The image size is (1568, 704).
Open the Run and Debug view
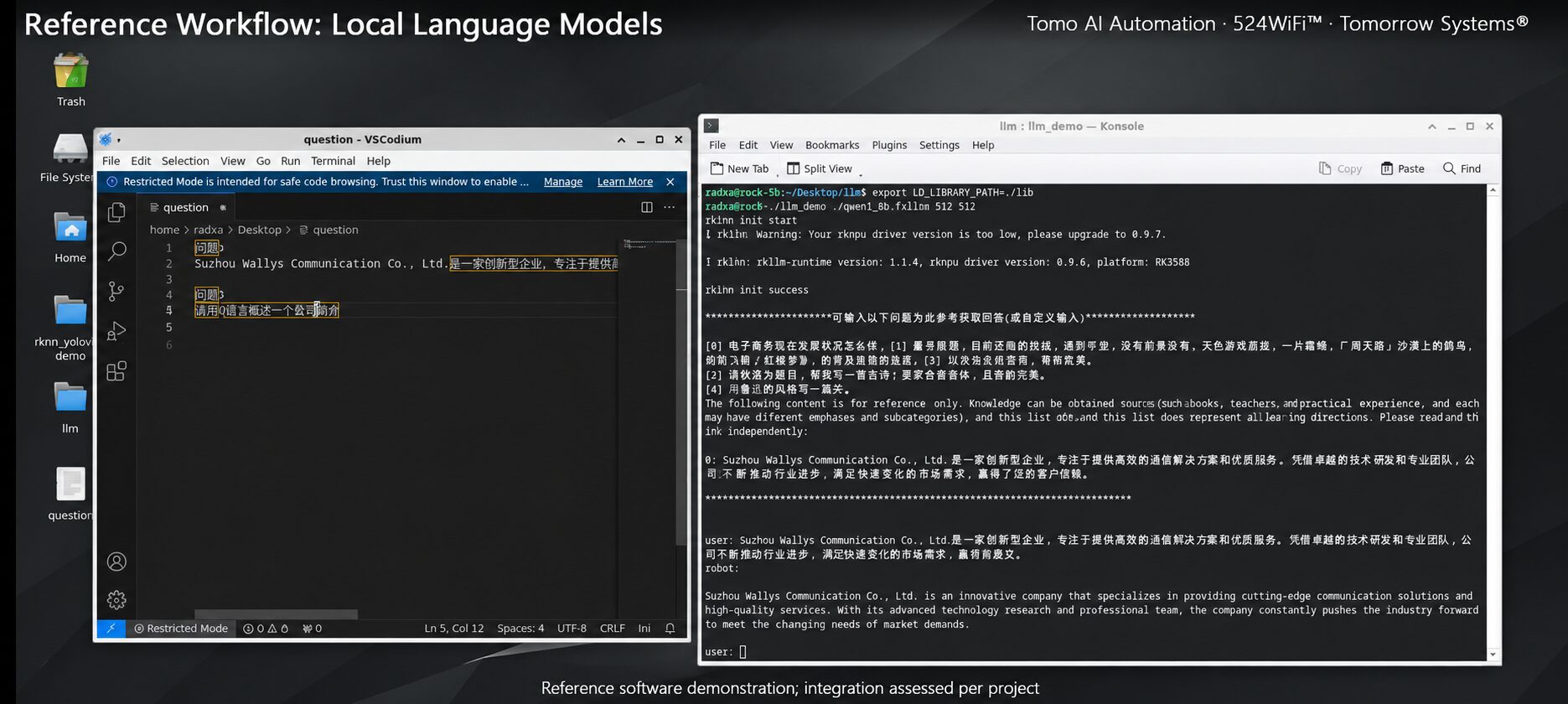coord(116,331)
